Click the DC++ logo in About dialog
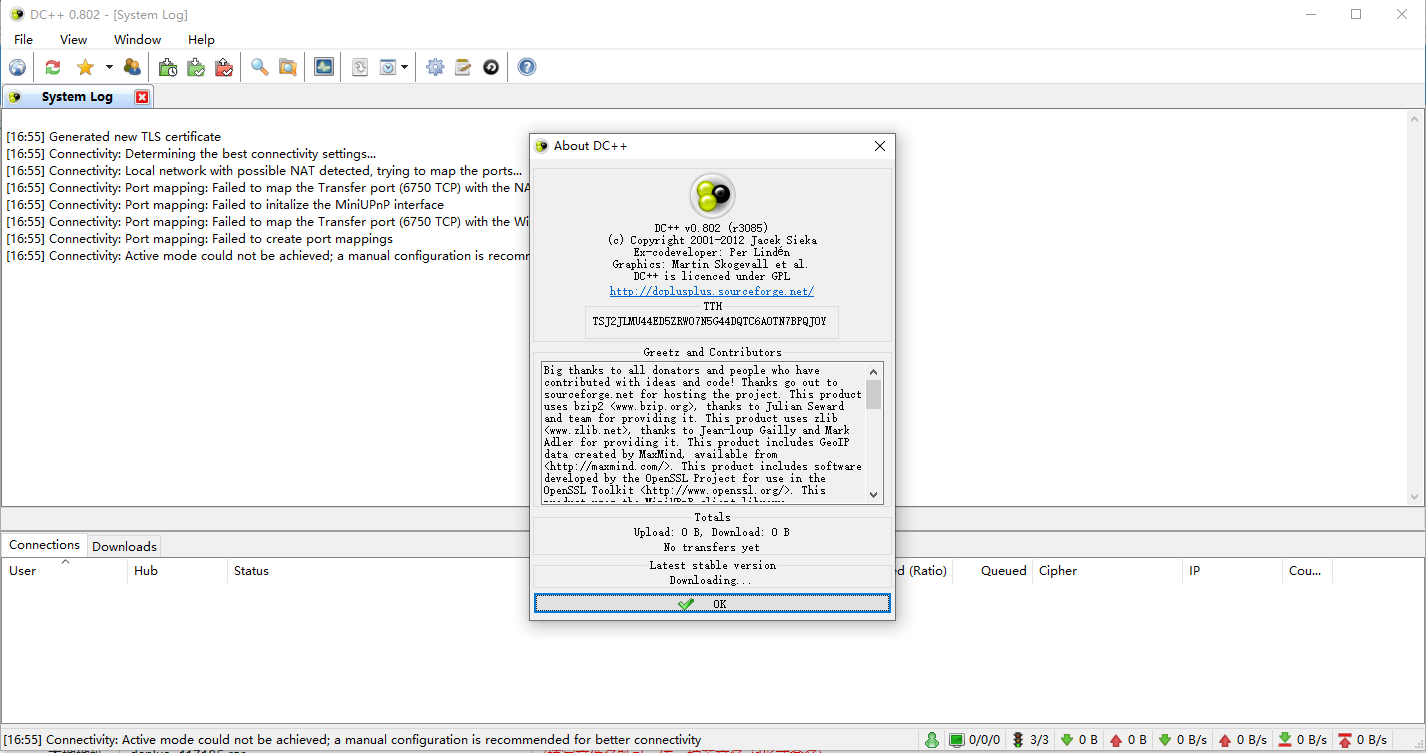This screenshot has height=753, width=1426. [x=712, y=195]
